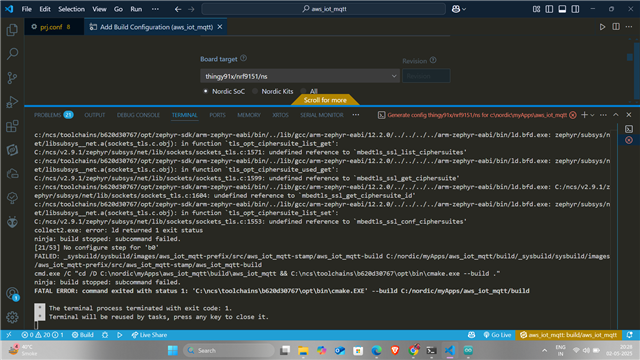
Task: Switch to the PROBLEMS panel tab
Action: click(x=53, y=115)
